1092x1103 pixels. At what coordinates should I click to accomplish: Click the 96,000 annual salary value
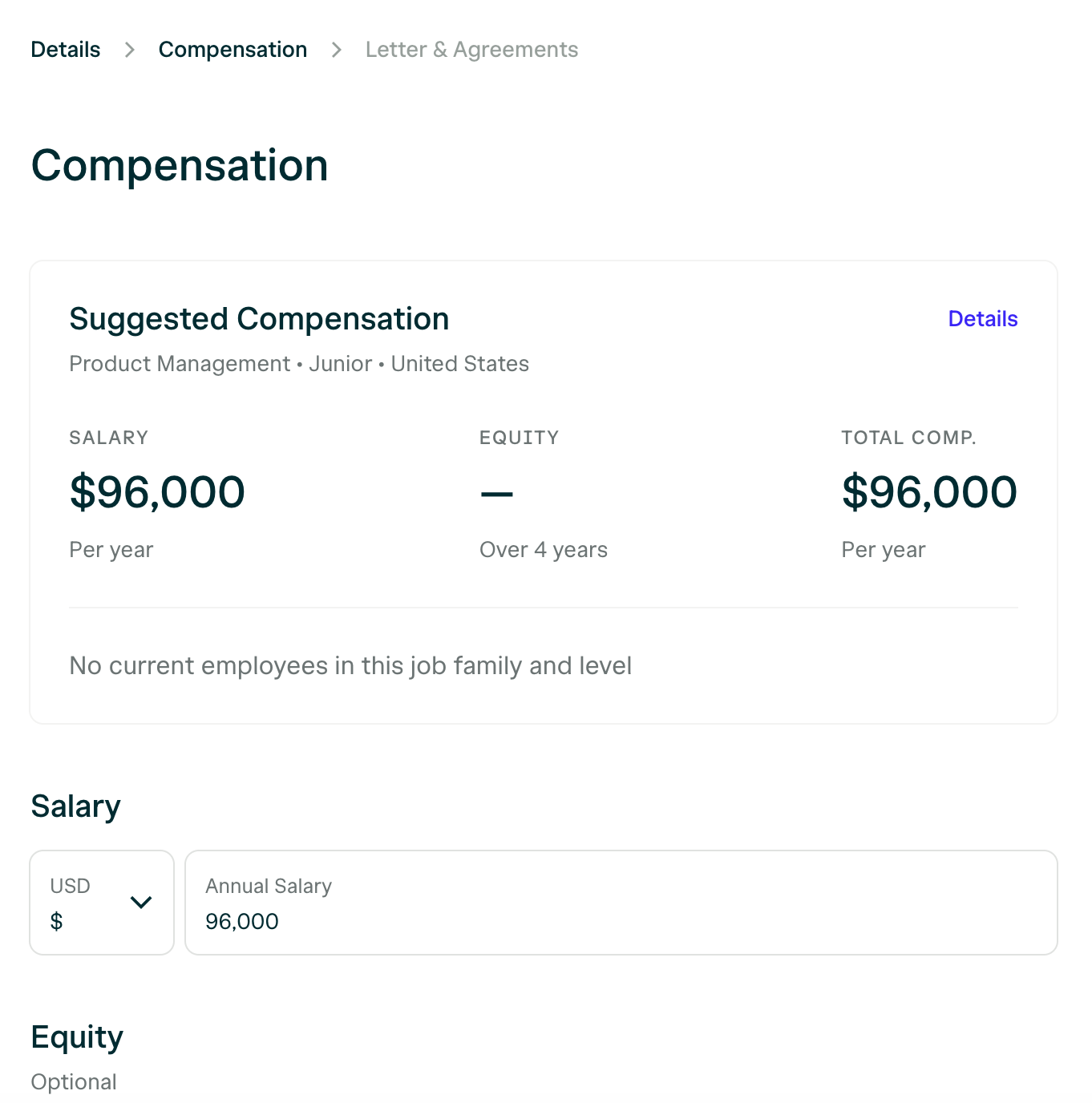(242, 922)
